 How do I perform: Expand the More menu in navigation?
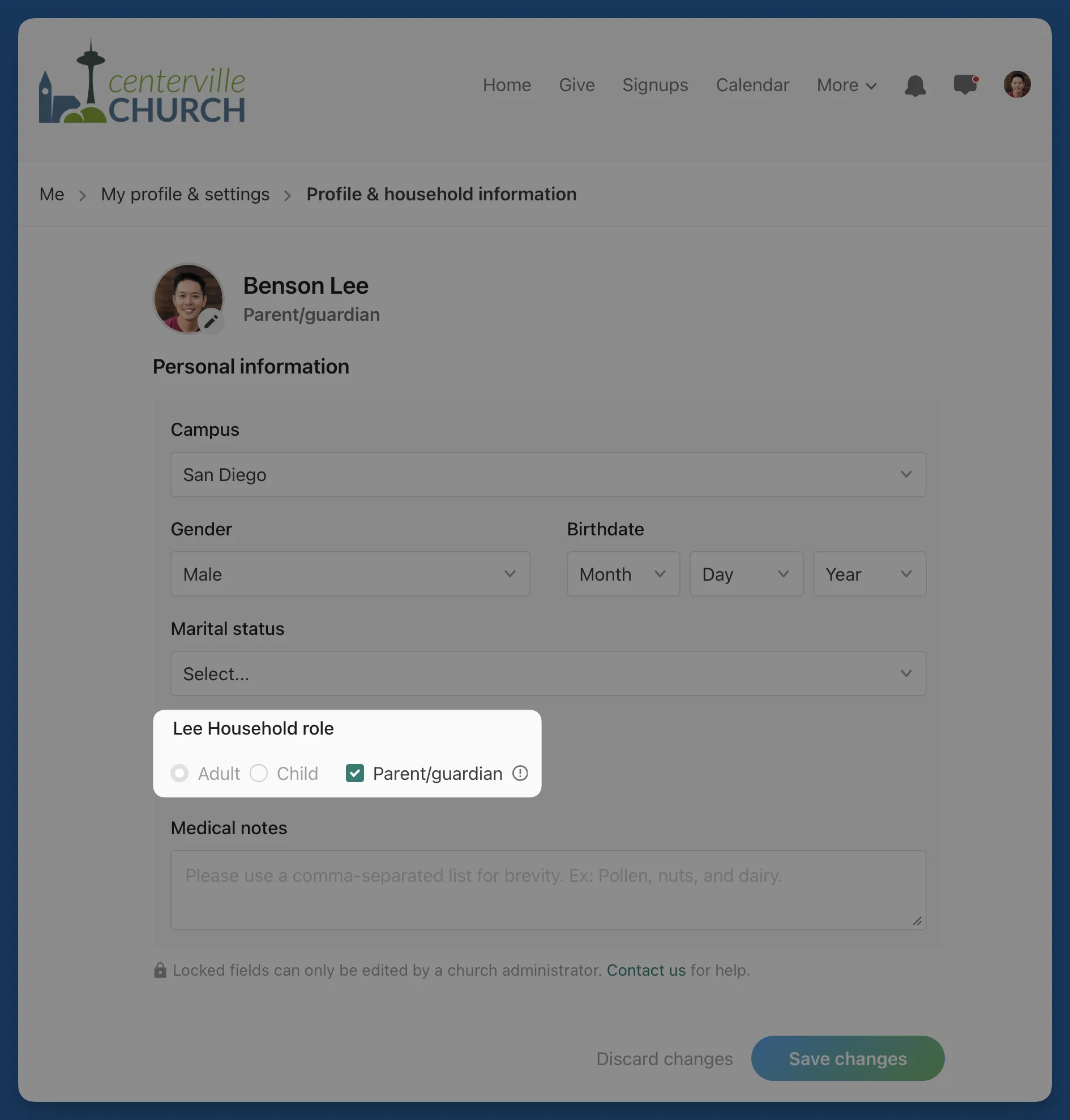pos(846,85)
